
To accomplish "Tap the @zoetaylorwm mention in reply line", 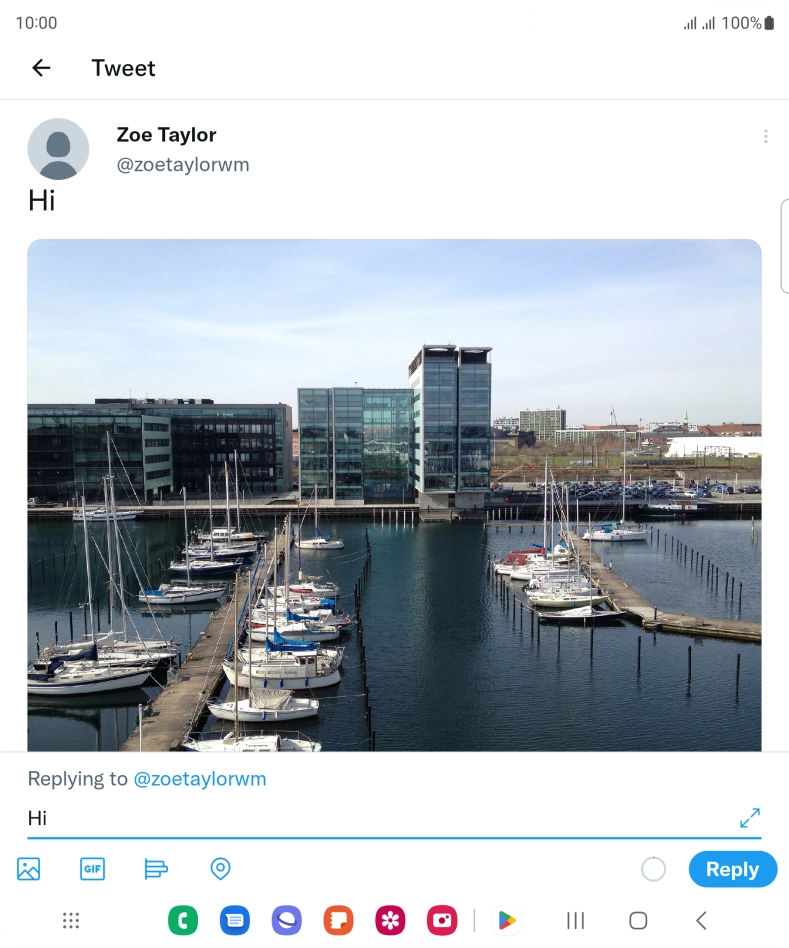I will 200,779.
